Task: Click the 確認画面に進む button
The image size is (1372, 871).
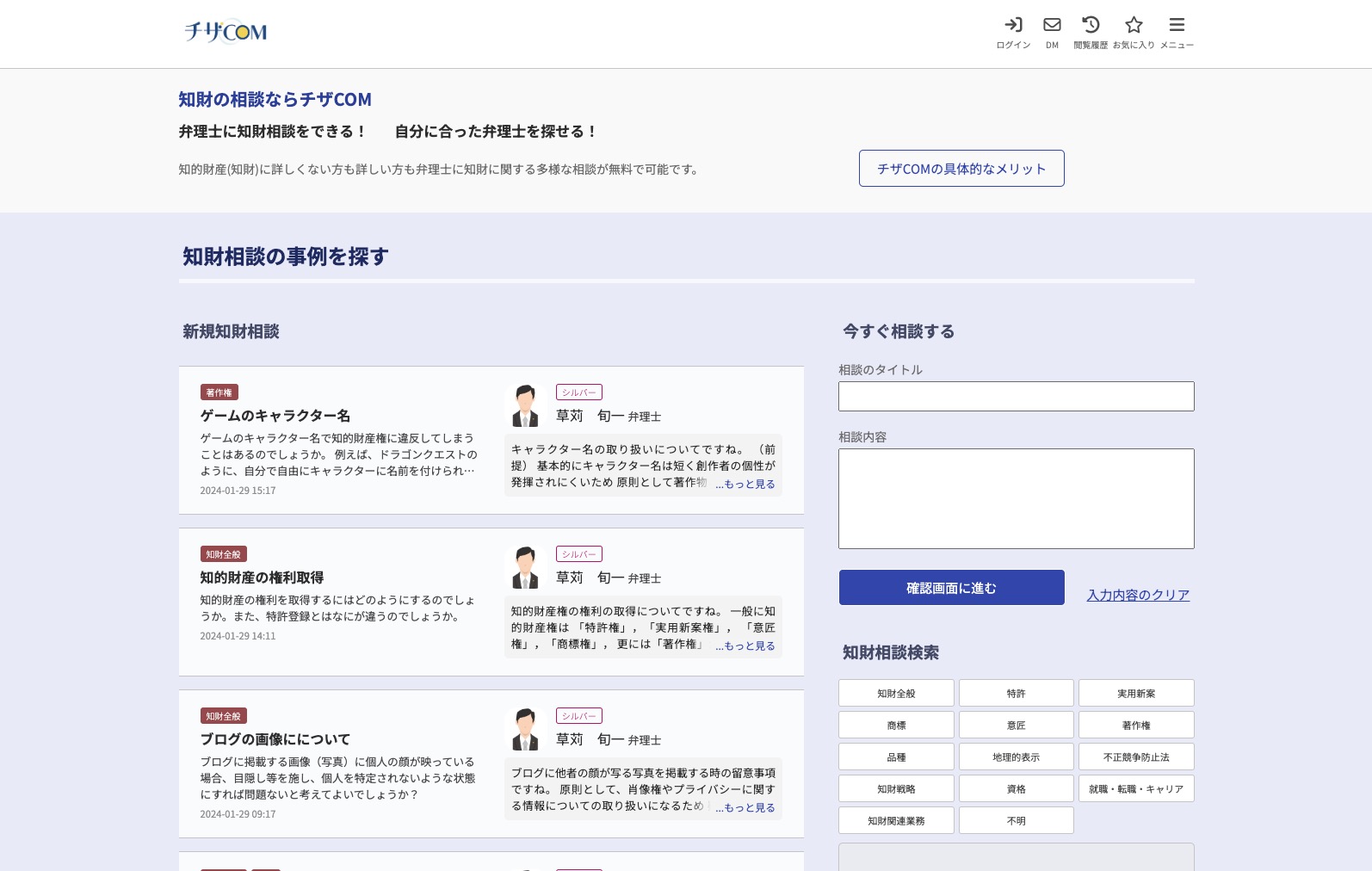Action: tap(952, 588)
